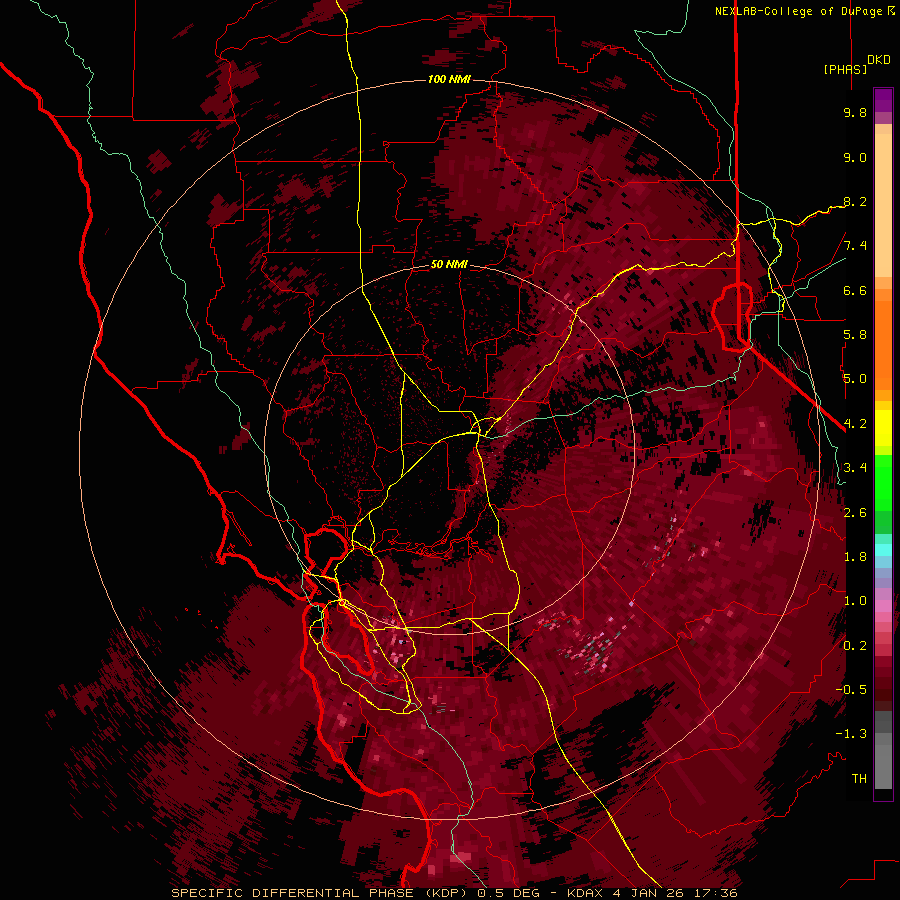Click the 1.0 scale value label
The image size is (900, 900).
tap(855, 601)
